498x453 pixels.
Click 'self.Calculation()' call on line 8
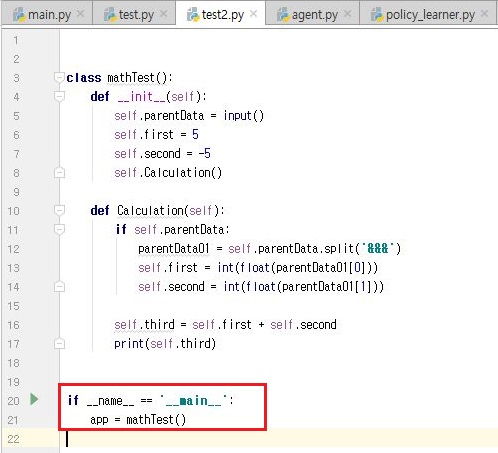click(168, 173)
